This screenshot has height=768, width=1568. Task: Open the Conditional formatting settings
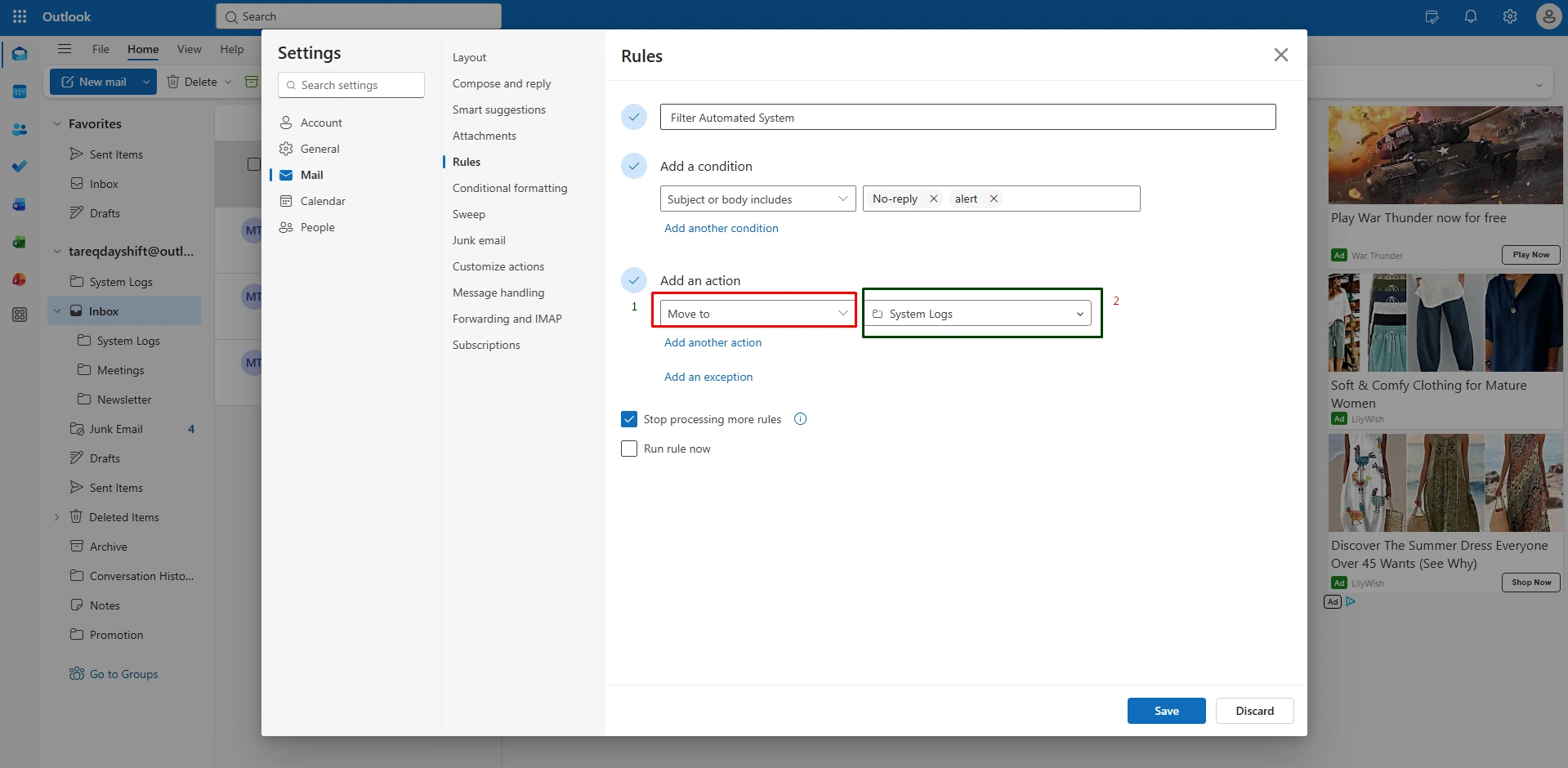[510, 188]
